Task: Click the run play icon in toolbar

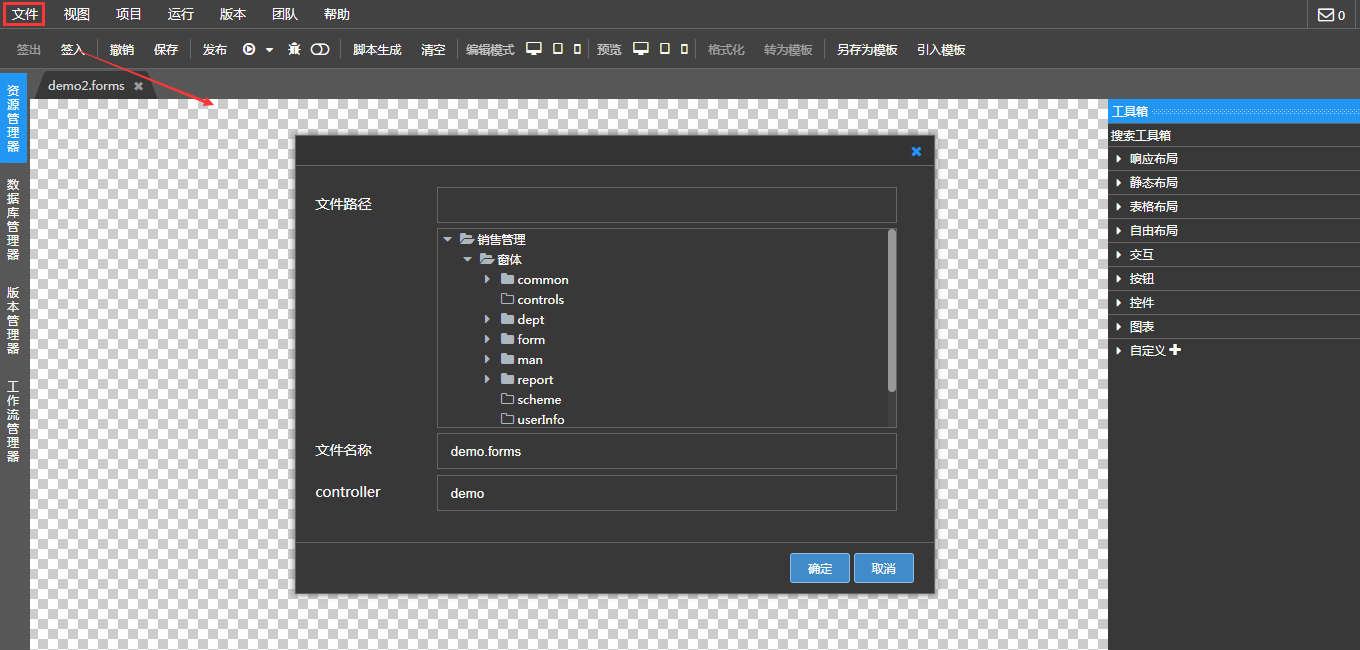Action: [248, 49]
